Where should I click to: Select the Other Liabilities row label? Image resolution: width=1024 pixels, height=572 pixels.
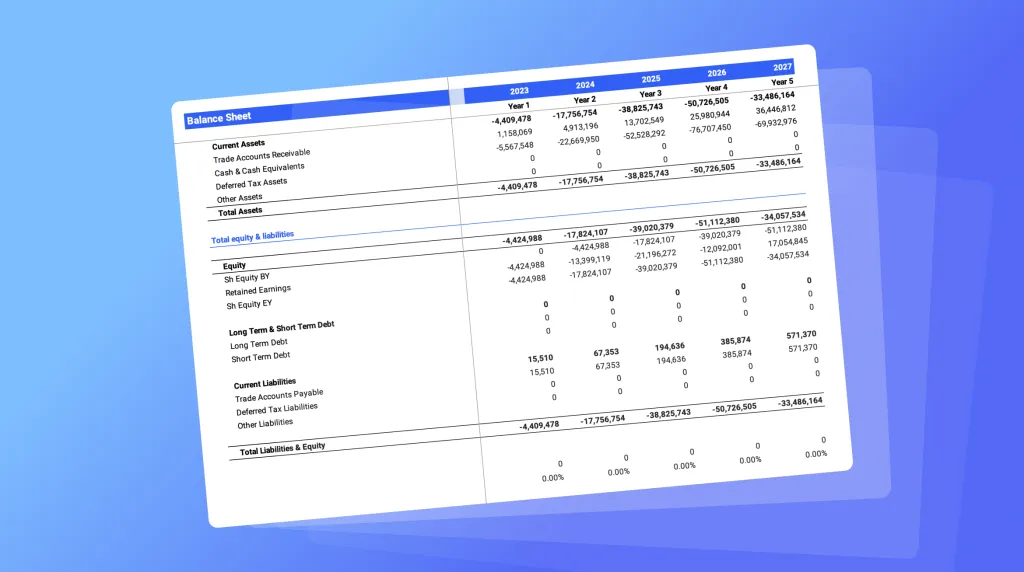click(x=265, y=424)
